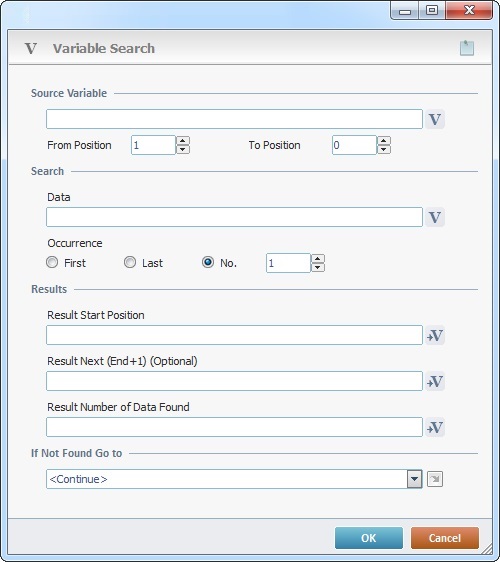Open variable picker for Source Variable field

point(435,119)
